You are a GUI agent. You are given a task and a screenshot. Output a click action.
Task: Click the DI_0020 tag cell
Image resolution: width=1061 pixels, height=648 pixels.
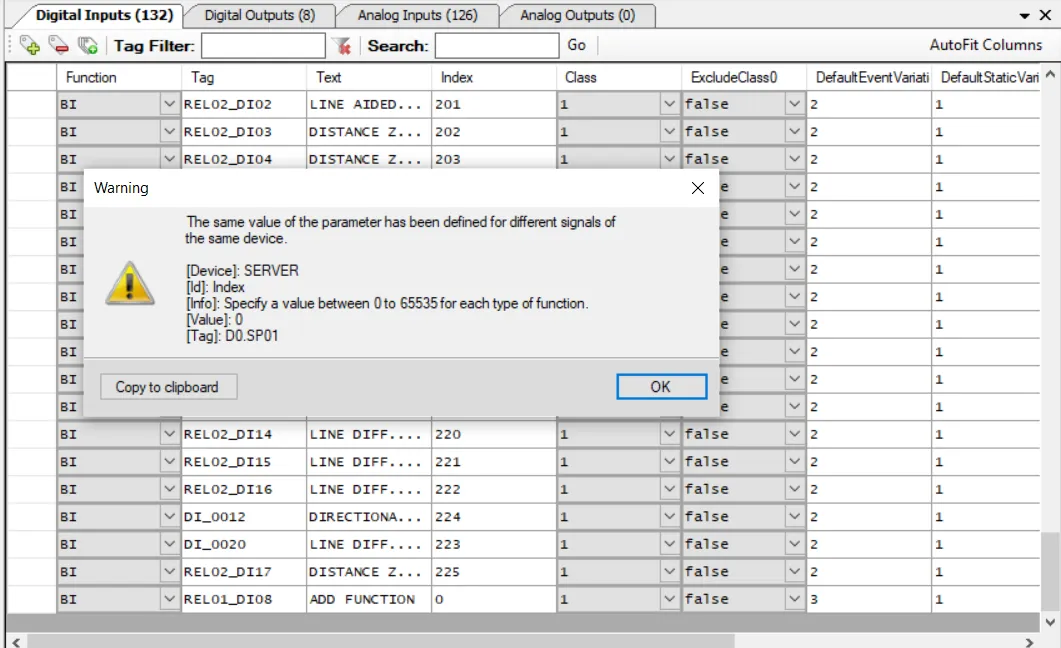(244, 544)
